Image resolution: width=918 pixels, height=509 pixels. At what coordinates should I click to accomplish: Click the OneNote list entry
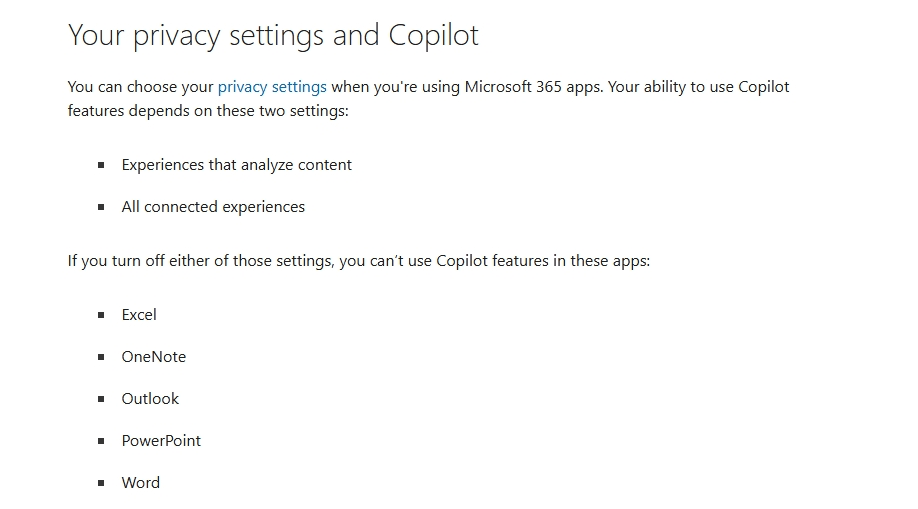pyautogui.click(x=153, y=357)
